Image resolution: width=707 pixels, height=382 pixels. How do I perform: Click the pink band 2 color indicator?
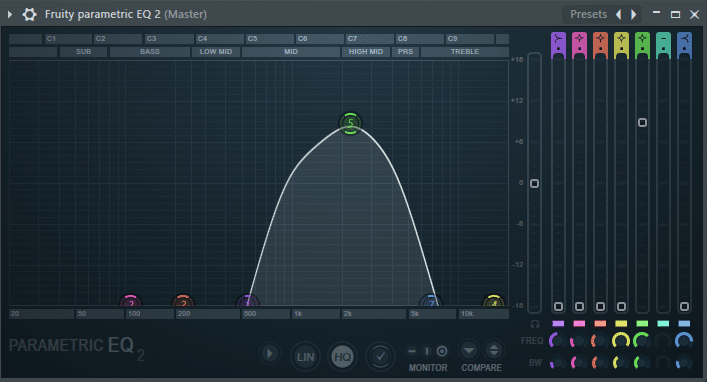(579, 323)
